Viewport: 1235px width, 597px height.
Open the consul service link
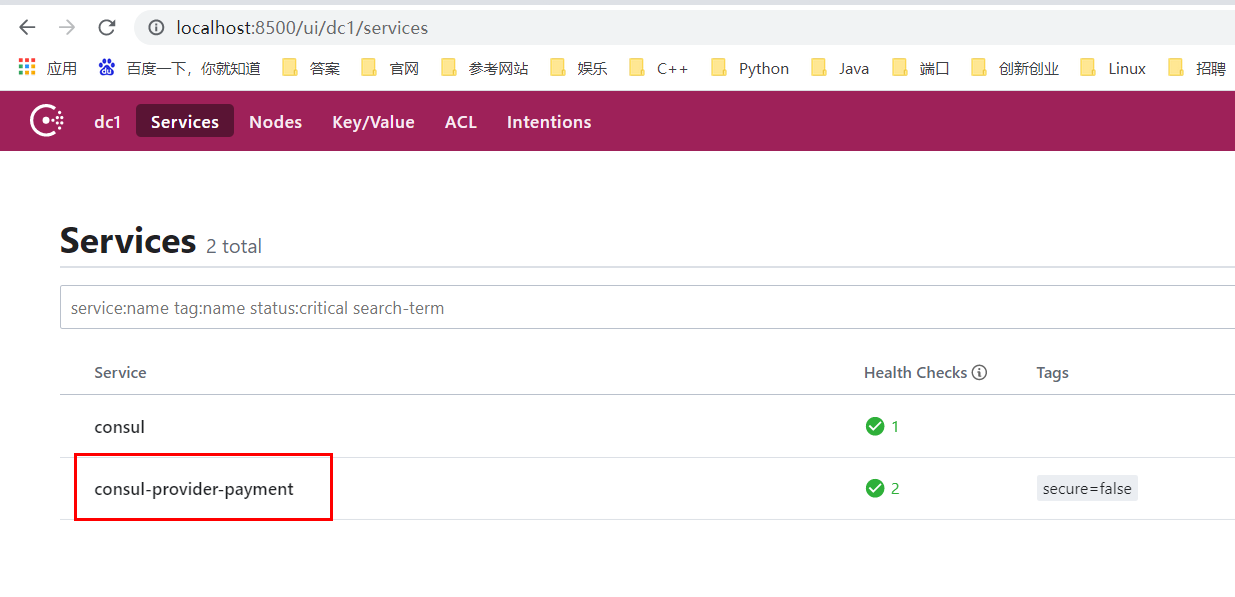pyautogui.click(x=119, y=427)
